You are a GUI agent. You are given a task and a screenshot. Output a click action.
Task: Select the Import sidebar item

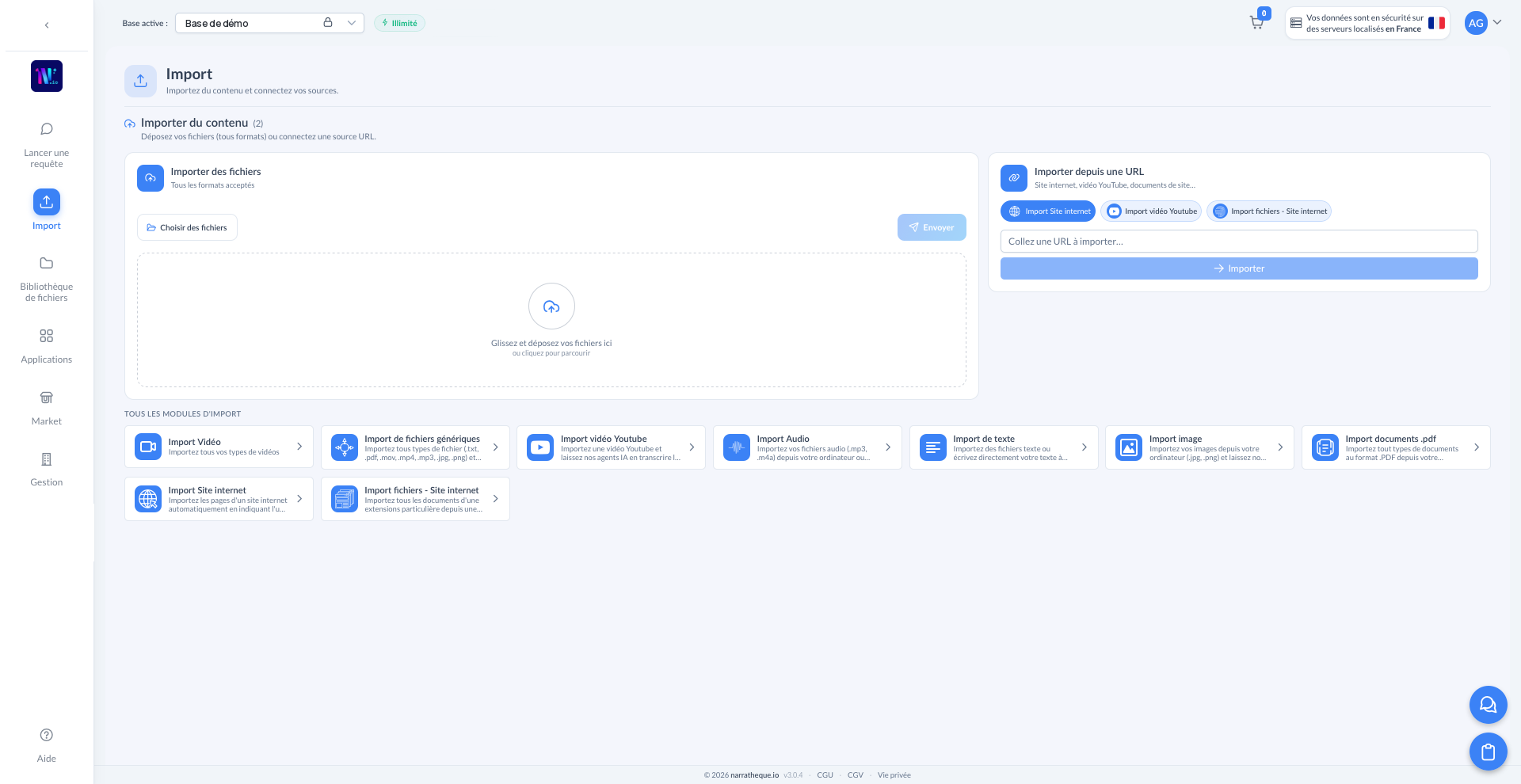coord(47,210)
